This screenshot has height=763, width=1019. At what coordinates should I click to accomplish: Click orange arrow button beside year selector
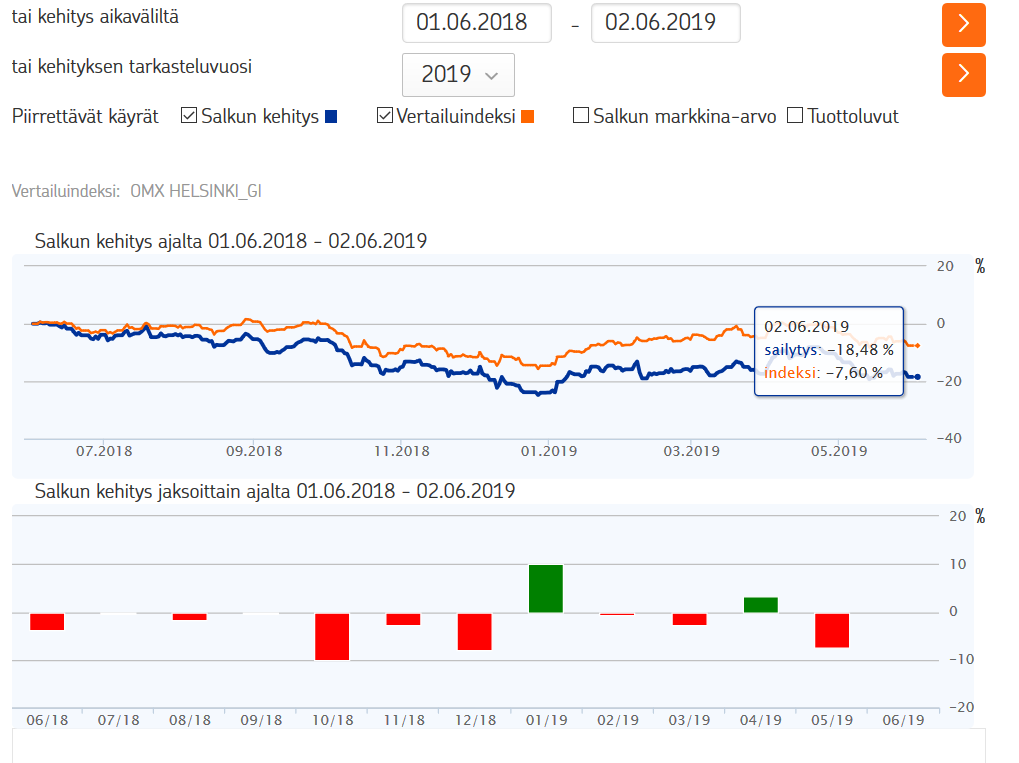click(963, 74)
